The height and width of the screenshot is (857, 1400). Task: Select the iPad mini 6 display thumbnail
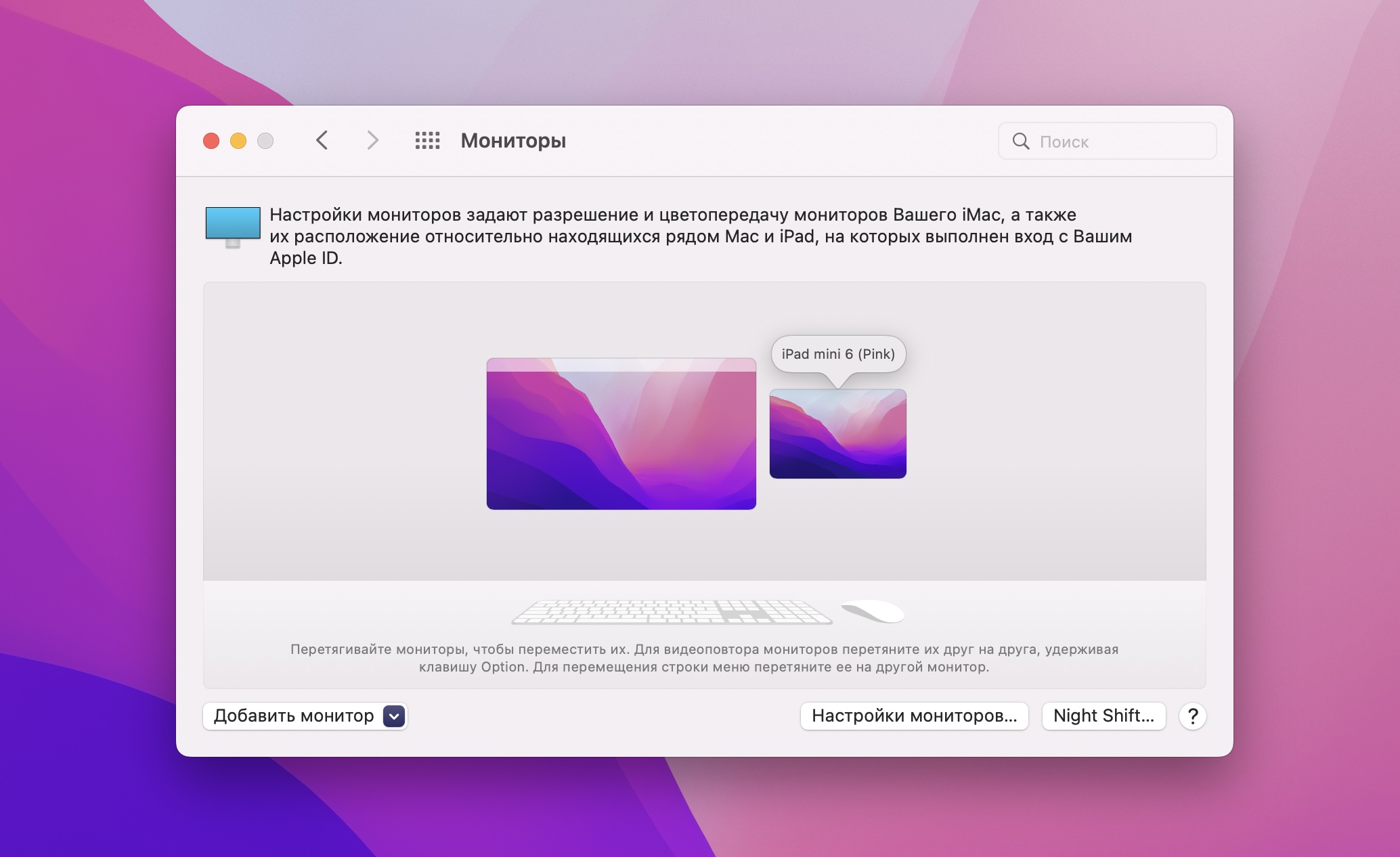coord(838,434)
